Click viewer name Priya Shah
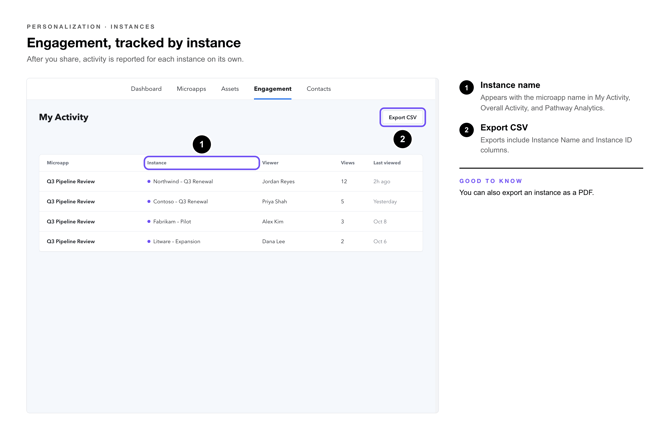The image size is (670, 430). pos(274,202)
